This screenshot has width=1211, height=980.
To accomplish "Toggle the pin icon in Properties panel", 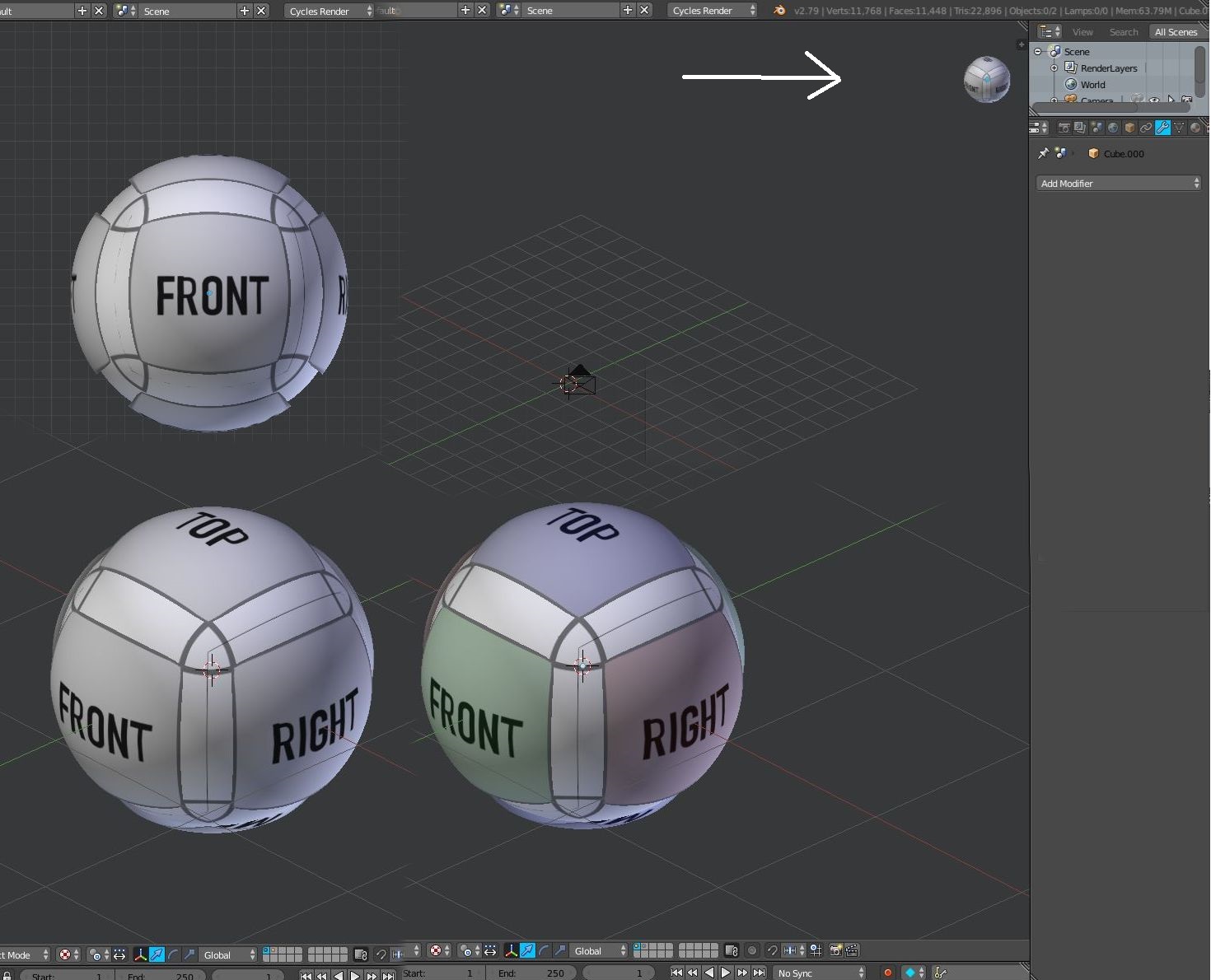I will click(x=1043, y=153).
